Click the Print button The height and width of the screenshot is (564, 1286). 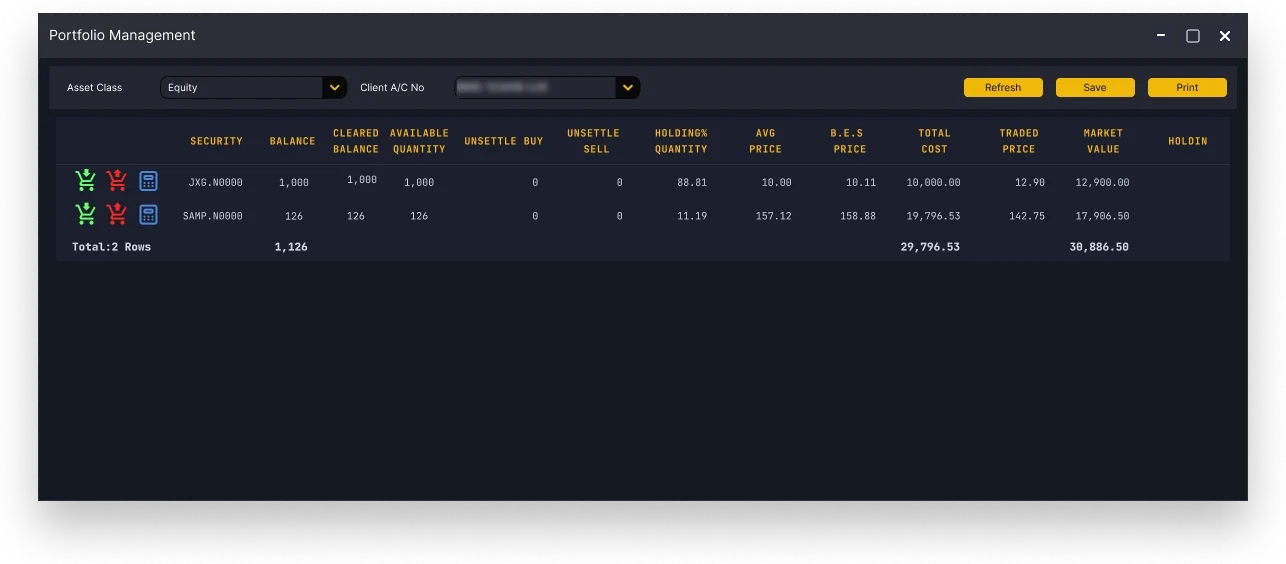click(1187, 88)
